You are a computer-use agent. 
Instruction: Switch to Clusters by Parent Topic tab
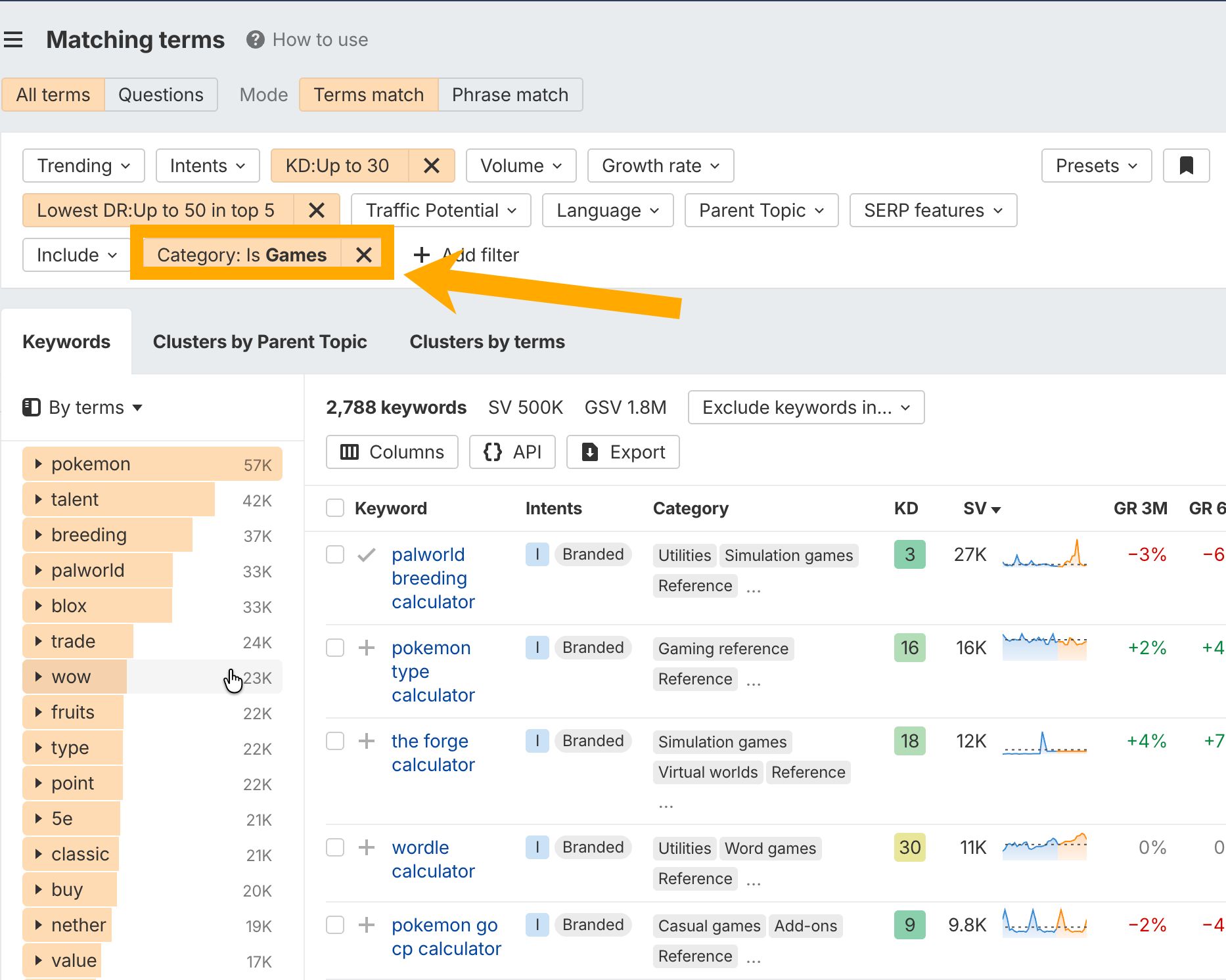tap(260, 342)
